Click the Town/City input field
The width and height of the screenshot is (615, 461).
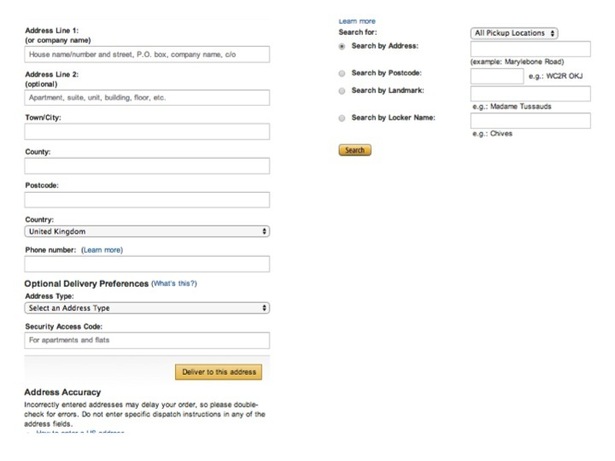(147, 132)
